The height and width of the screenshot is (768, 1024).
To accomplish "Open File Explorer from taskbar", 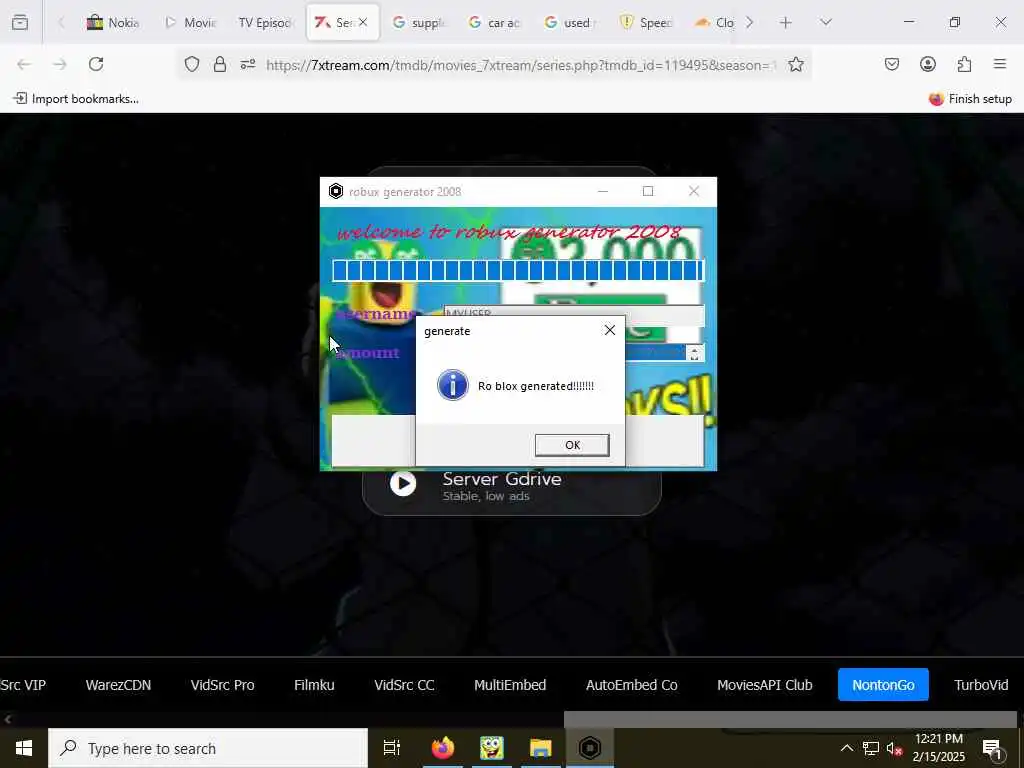I will 541,748.
